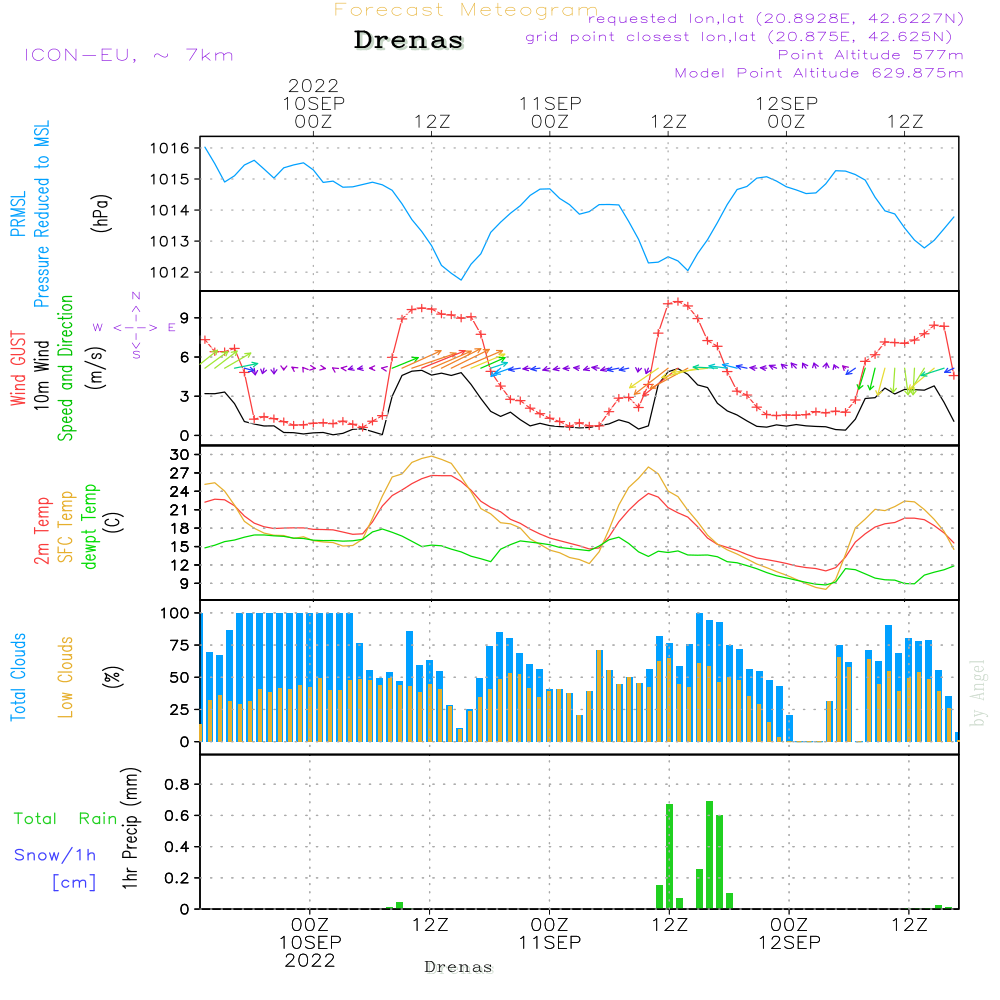Click Model Point Altitude 629.875m text

point(819,73)
